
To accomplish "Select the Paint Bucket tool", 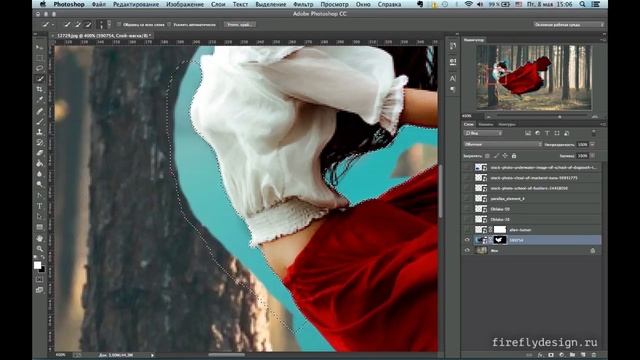I will pos(40,164).
